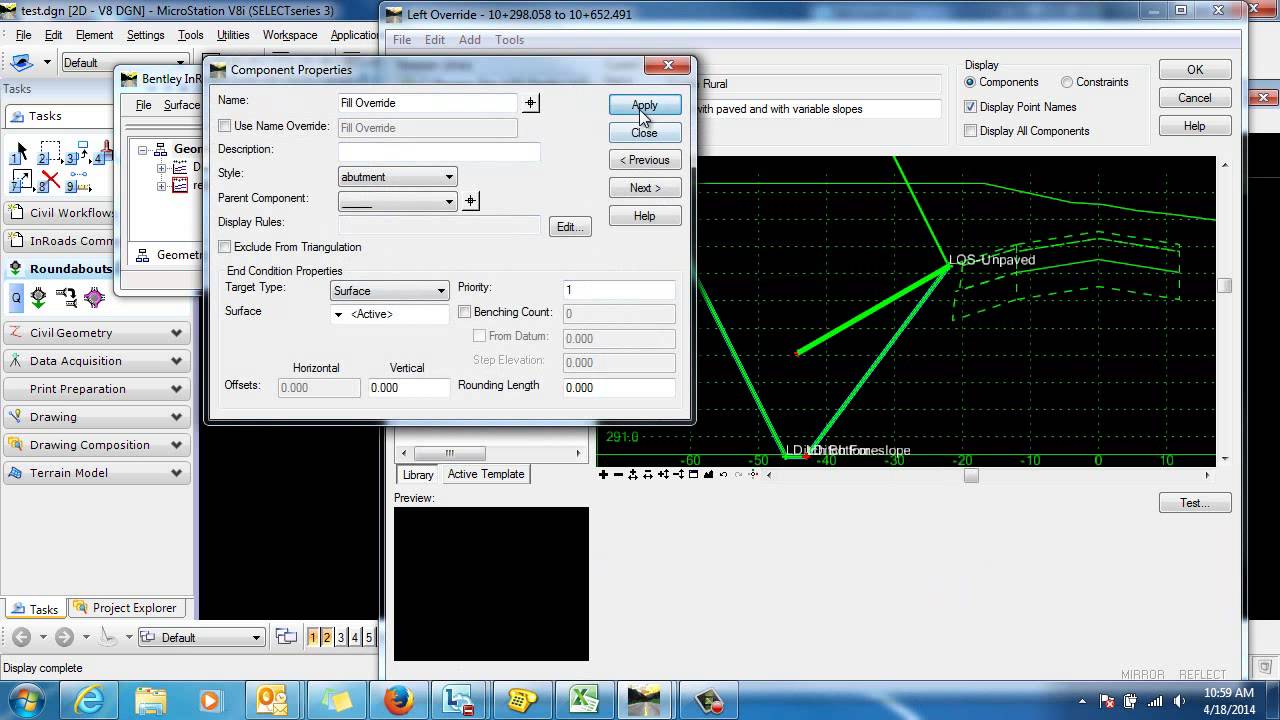
Task: Open the Target Type dropdown showing Surface
Action: point(389,291)
